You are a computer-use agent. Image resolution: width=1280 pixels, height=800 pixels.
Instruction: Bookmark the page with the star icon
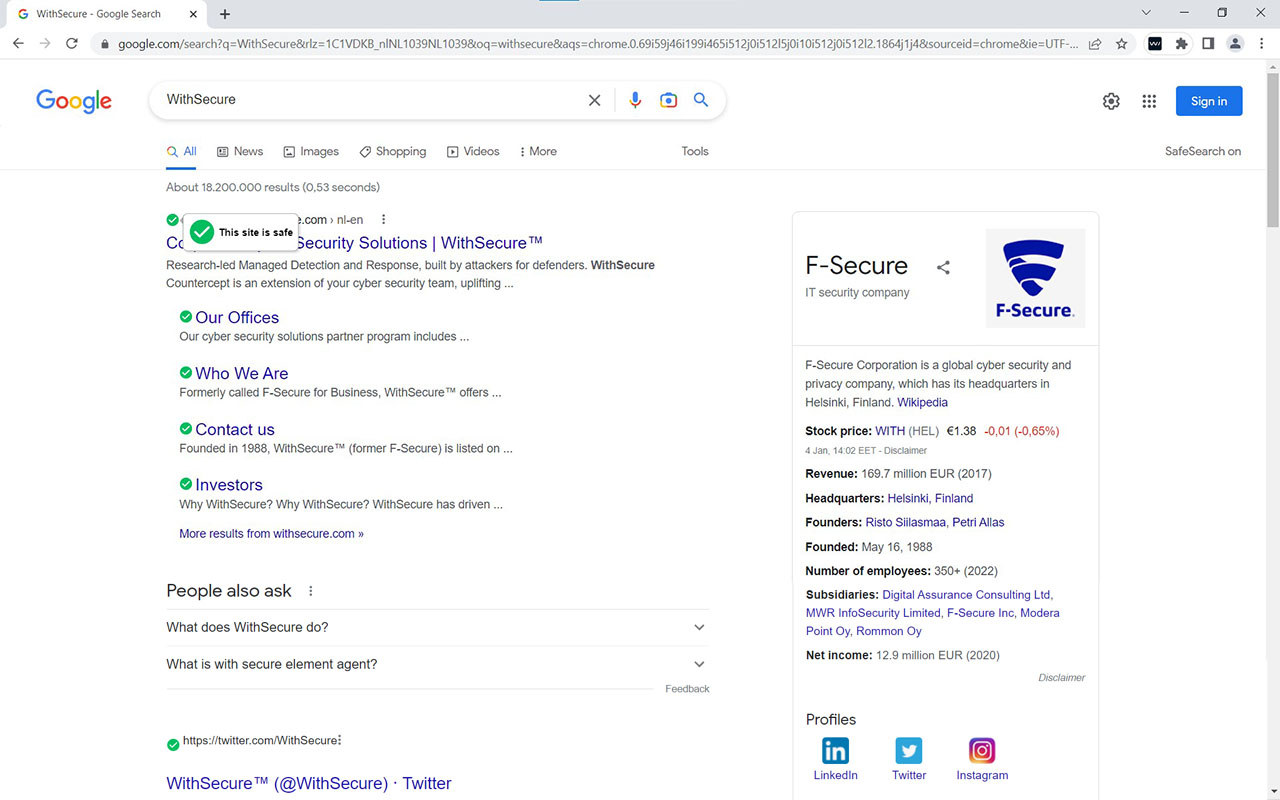point(1121,44)
